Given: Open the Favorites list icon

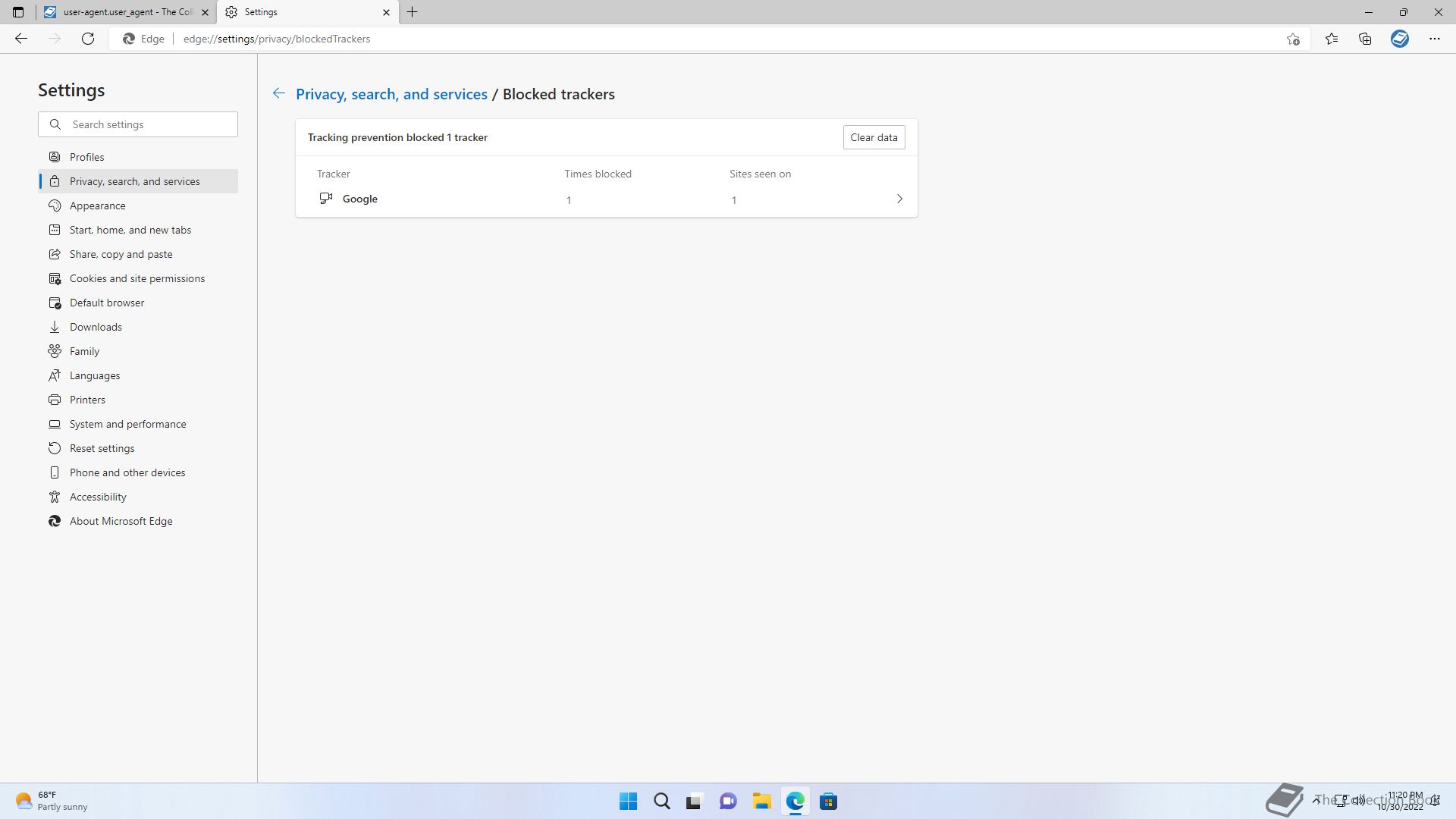Looking at the screenshot, I should tap(1332, 39).
